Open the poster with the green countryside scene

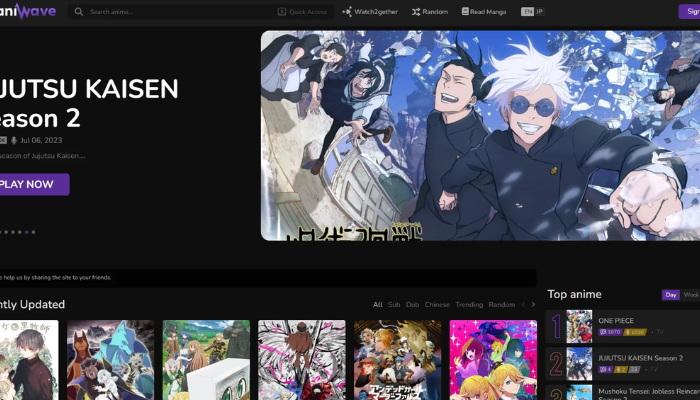(206, 360)
